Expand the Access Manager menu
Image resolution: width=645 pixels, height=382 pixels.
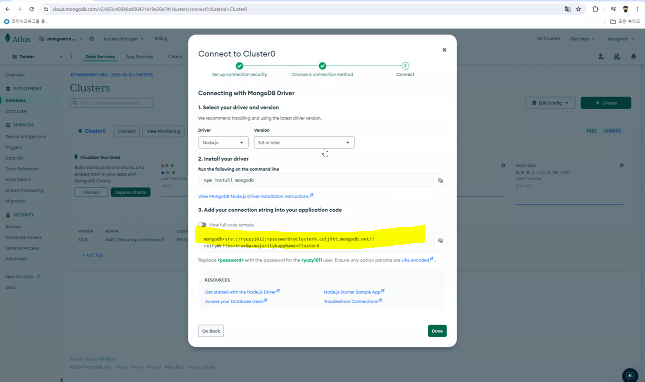[x=123, y=39]
